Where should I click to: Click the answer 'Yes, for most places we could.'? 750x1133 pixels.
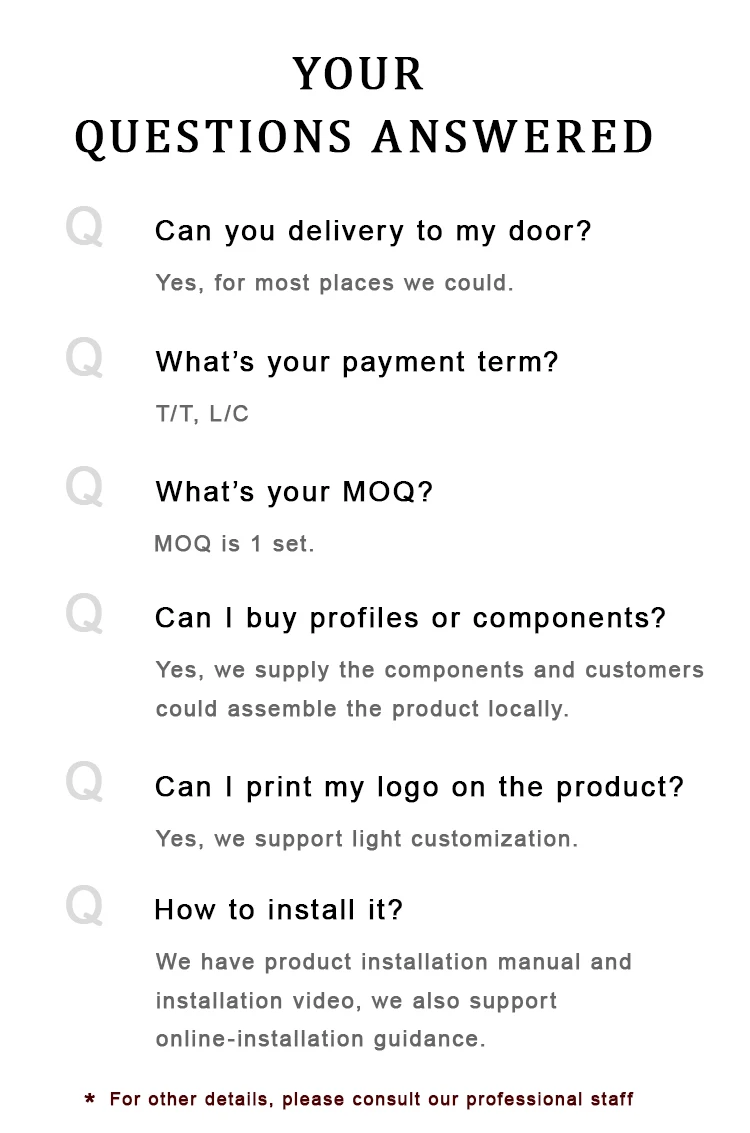(334, 283)
